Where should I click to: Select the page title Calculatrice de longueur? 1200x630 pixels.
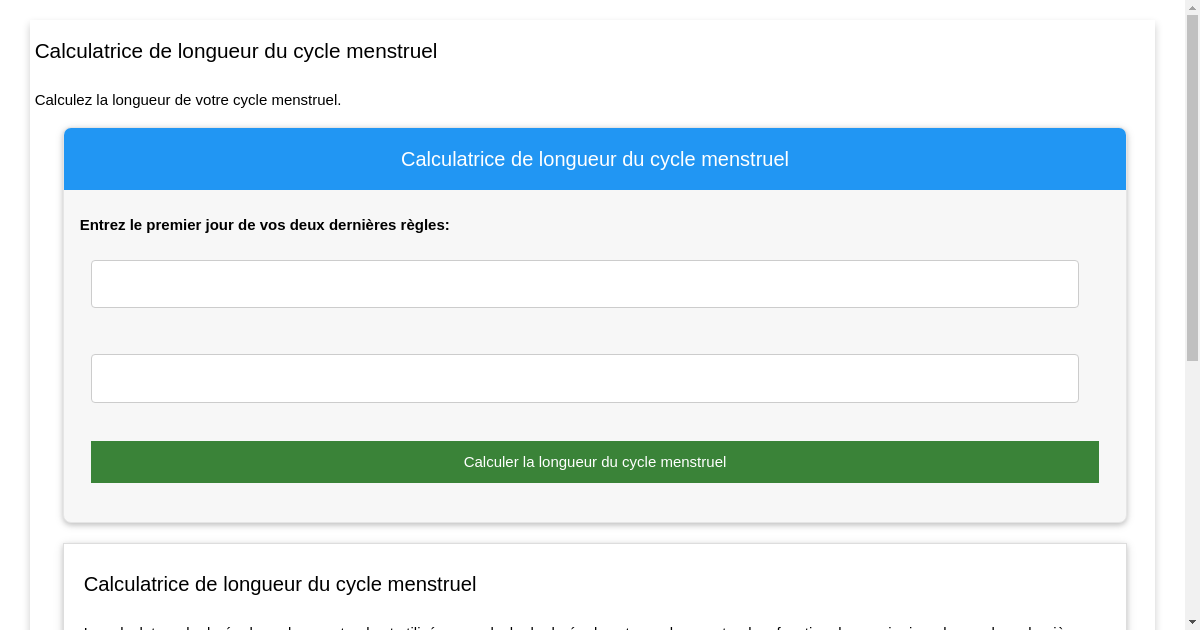click(236, 51)
